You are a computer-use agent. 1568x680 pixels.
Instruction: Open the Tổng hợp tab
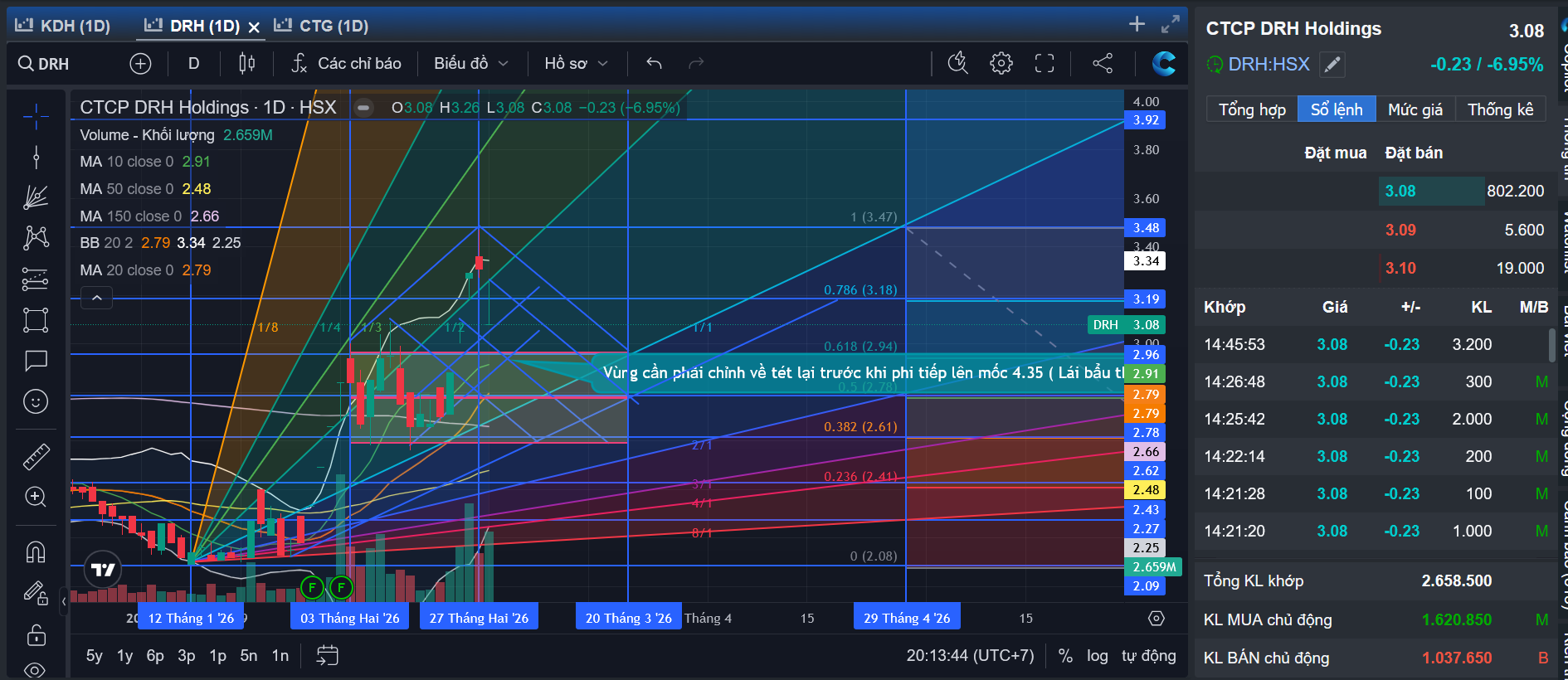tap(1252, 109)
